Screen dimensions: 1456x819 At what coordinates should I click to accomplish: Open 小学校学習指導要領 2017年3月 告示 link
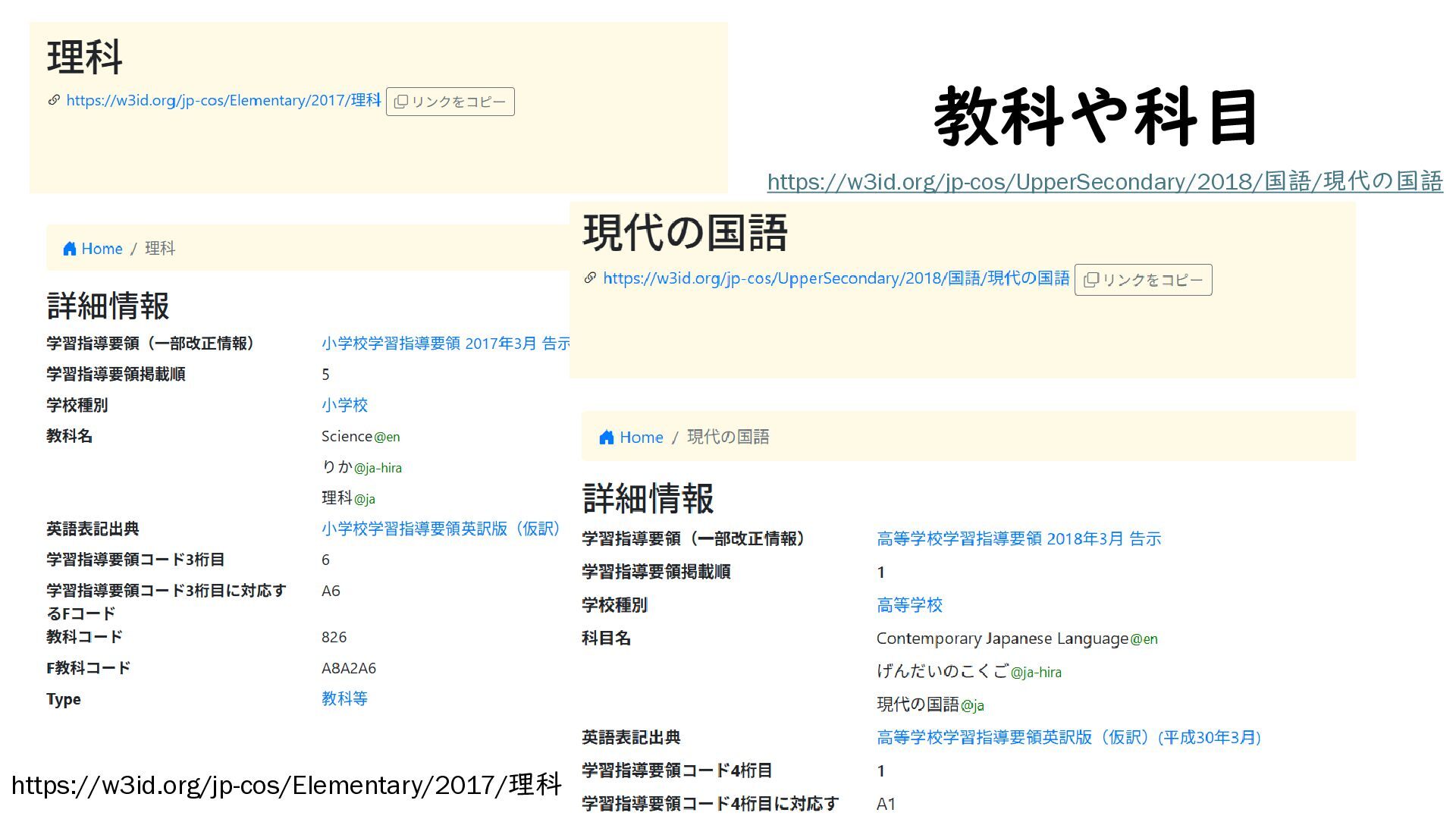(x=444, y=344)
